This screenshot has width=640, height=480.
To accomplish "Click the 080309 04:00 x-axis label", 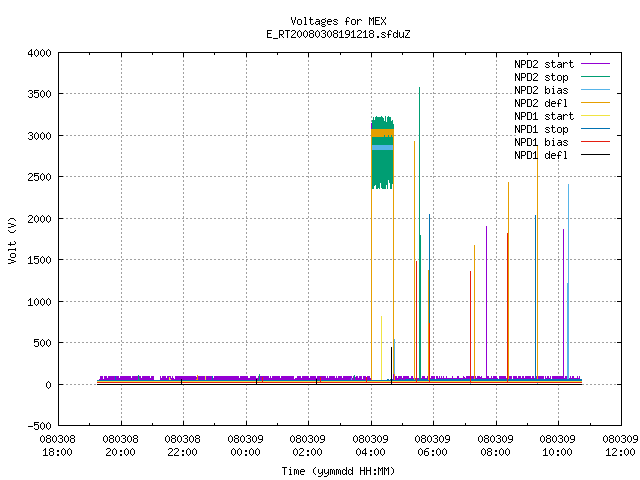I will pos(370,445).
